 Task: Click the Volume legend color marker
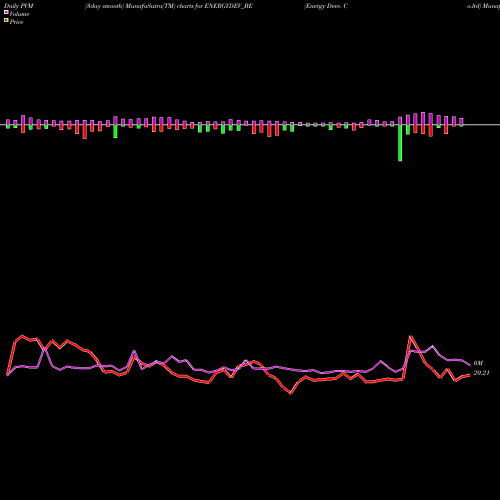click(6, 13)
